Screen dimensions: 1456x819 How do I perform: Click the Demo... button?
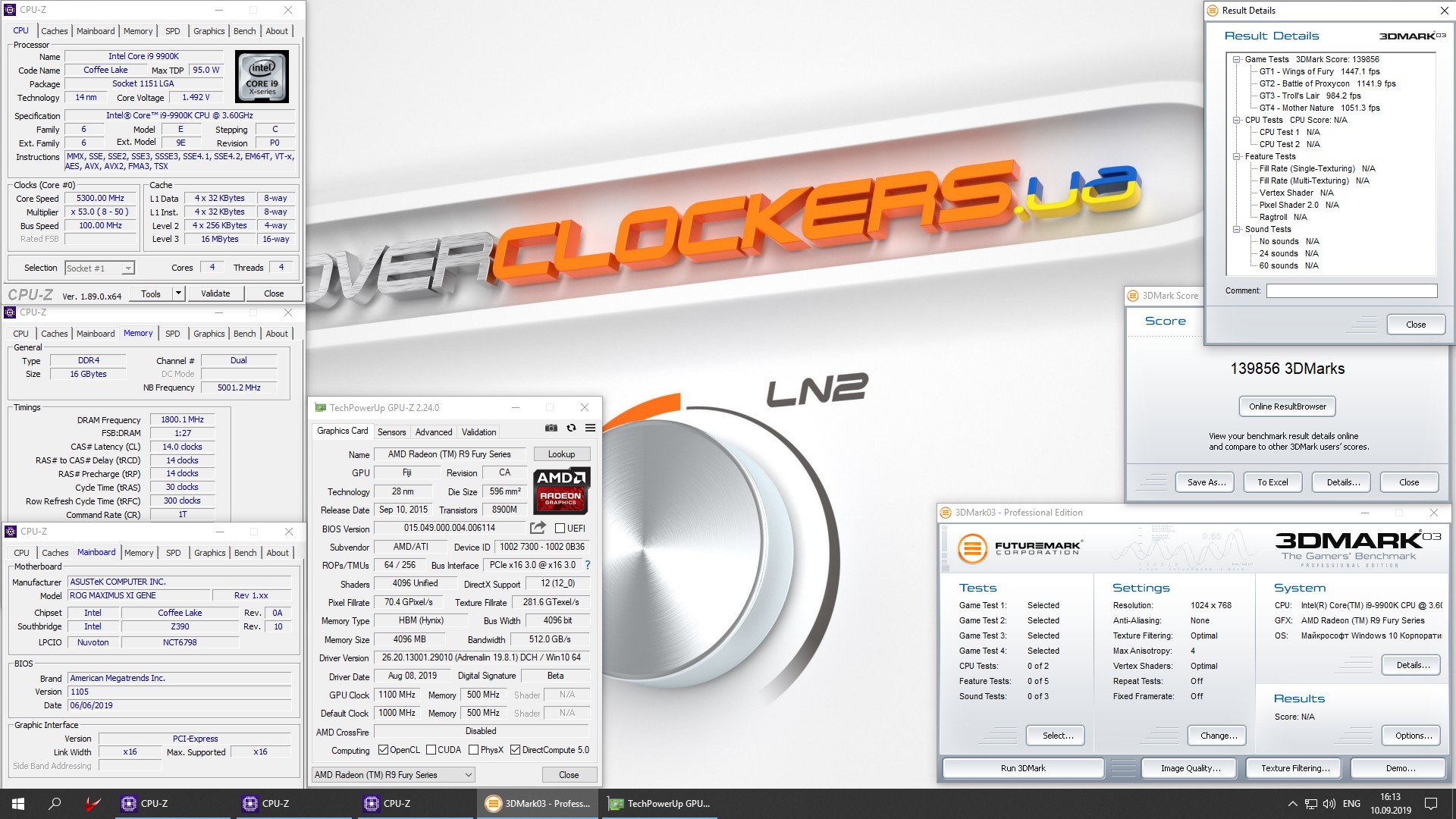coord(1400,768)
